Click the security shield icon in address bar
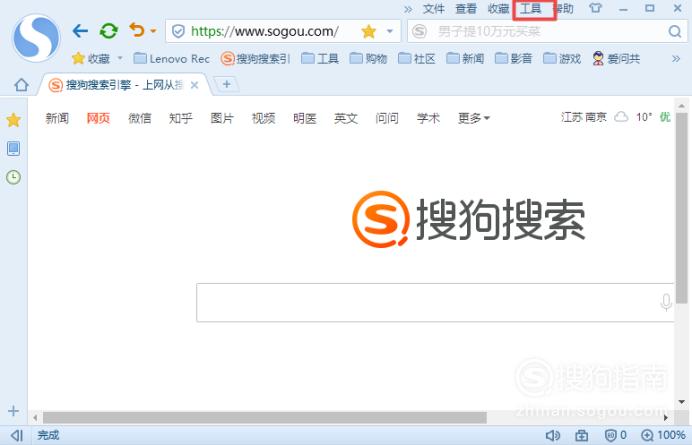Viewport: 692px width, 445px height. tap(178, 31)
